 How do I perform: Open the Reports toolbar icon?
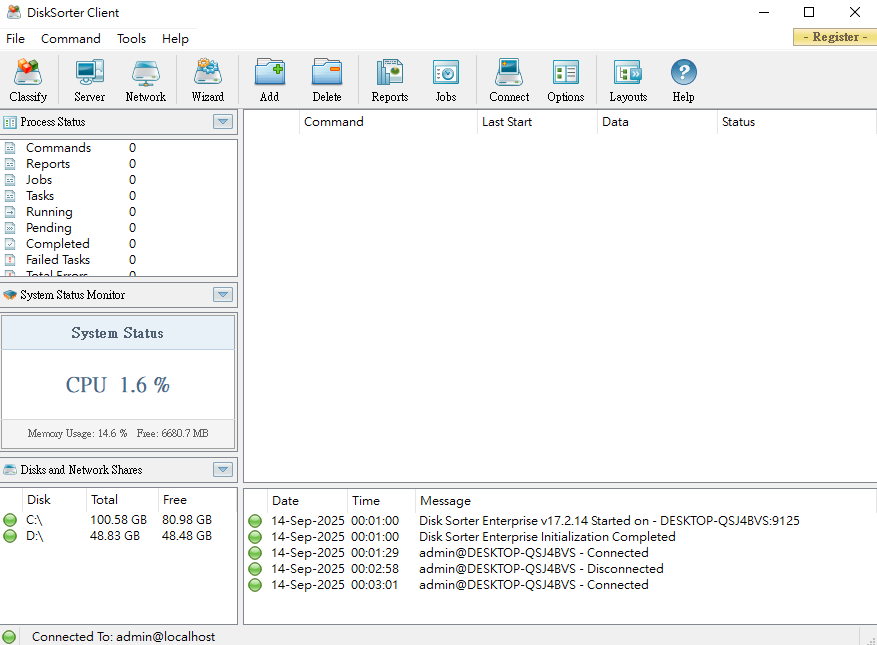pos(390,81)
